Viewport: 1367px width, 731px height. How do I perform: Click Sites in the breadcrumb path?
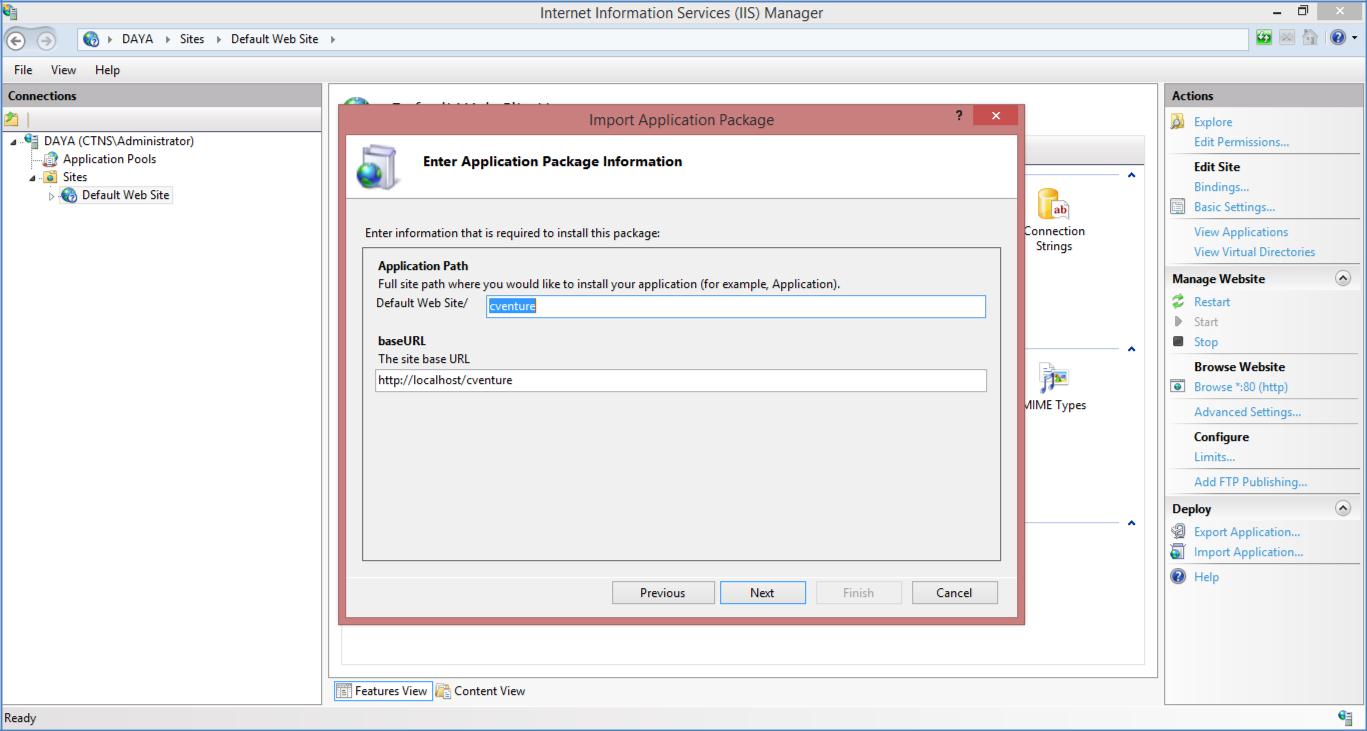(192, 39)
